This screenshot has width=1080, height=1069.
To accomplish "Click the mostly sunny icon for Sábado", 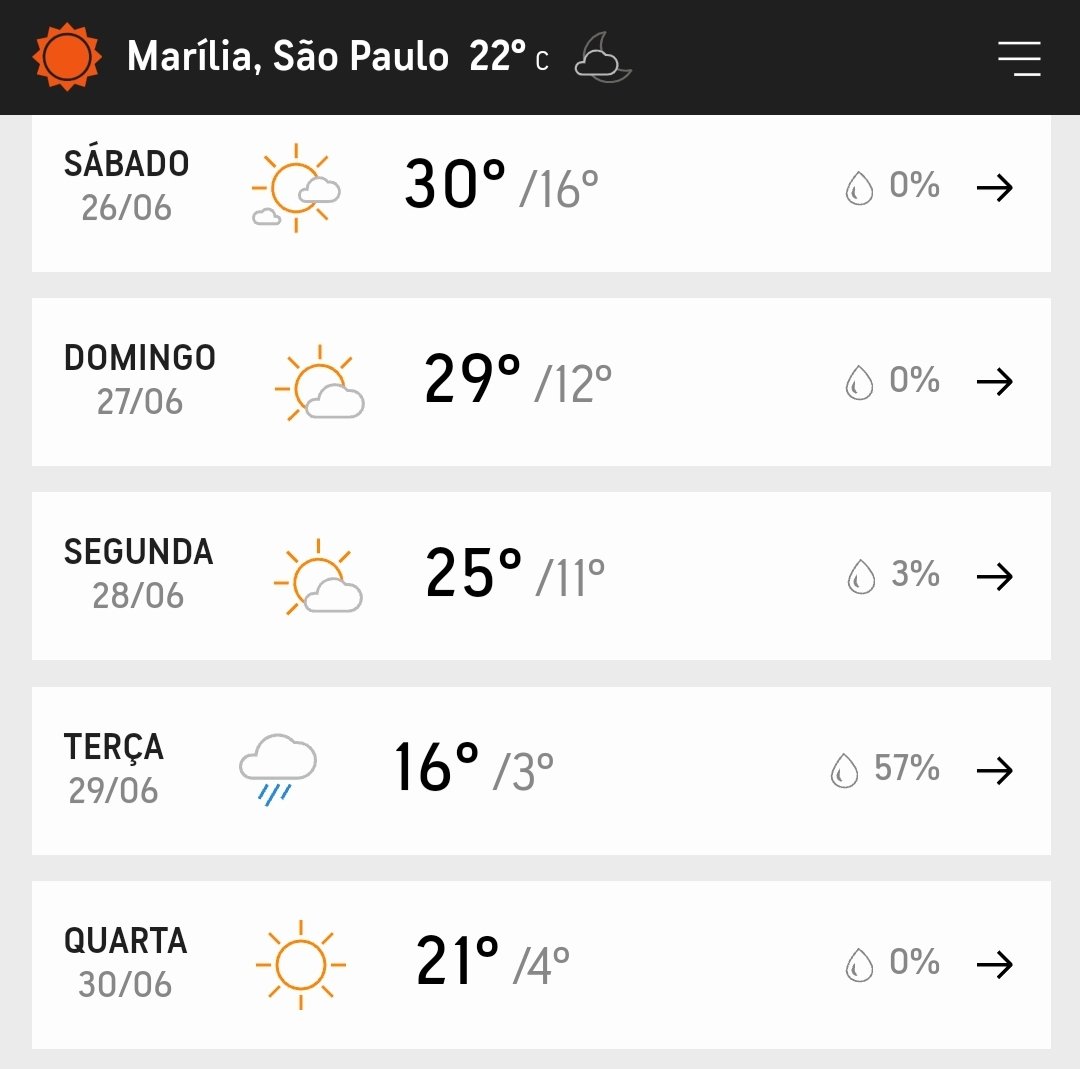I will (x=296, y=188).
